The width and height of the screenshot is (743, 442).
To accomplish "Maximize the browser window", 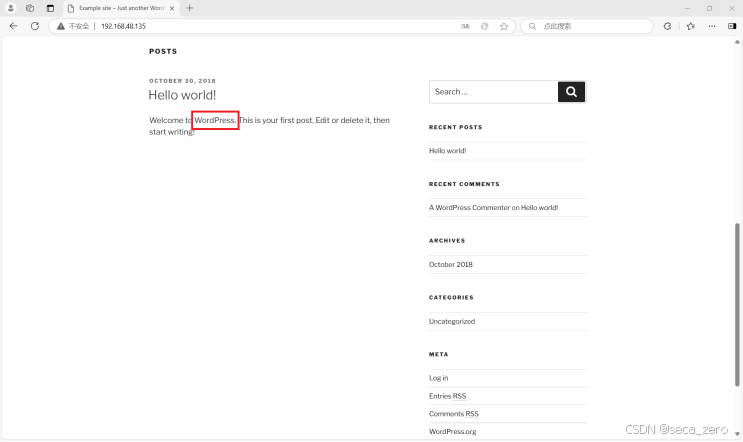I will tap(709, 8).
